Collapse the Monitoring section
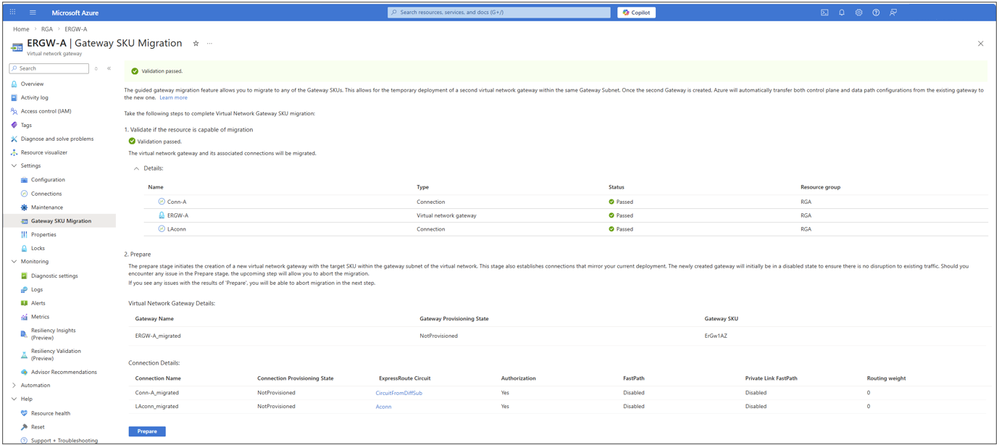999x446 pixels. 15,261
